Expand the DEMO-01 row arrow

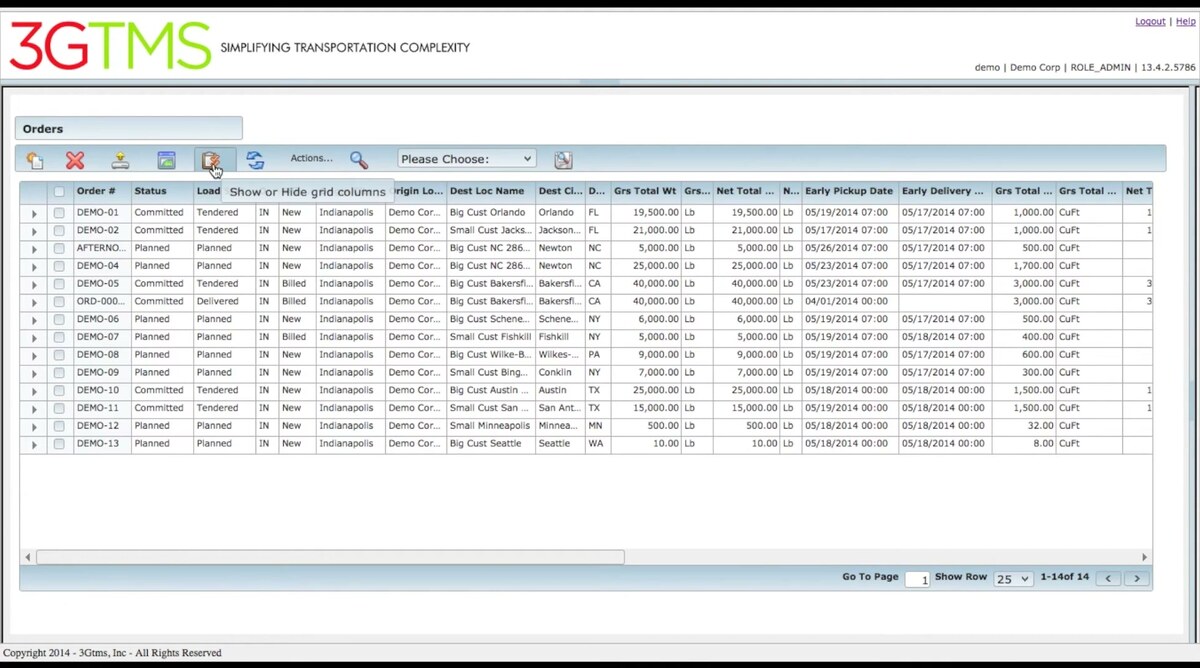(34, 213)
